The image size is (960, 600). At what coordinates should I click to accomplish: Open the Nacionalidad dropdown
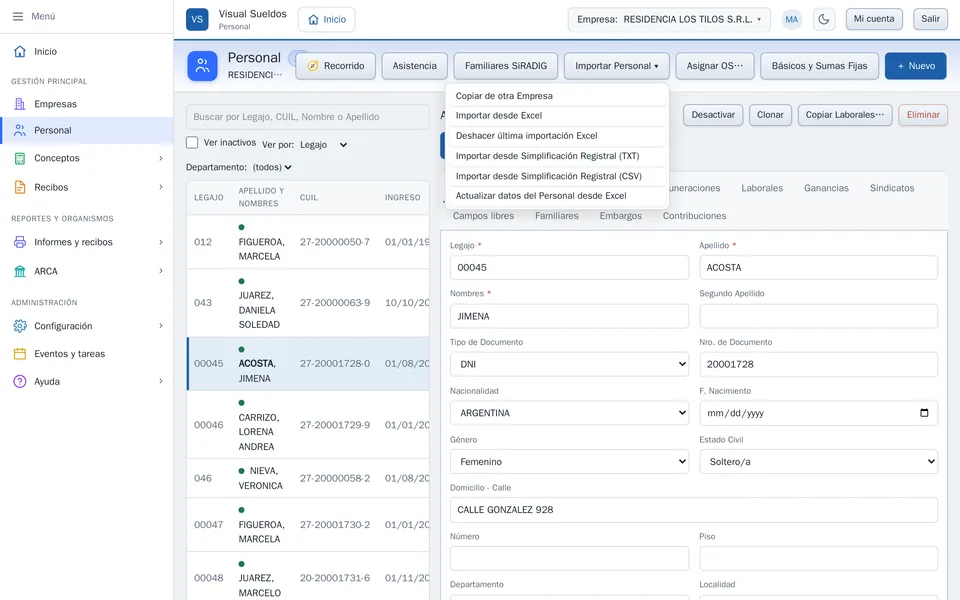tap(569, 413)
